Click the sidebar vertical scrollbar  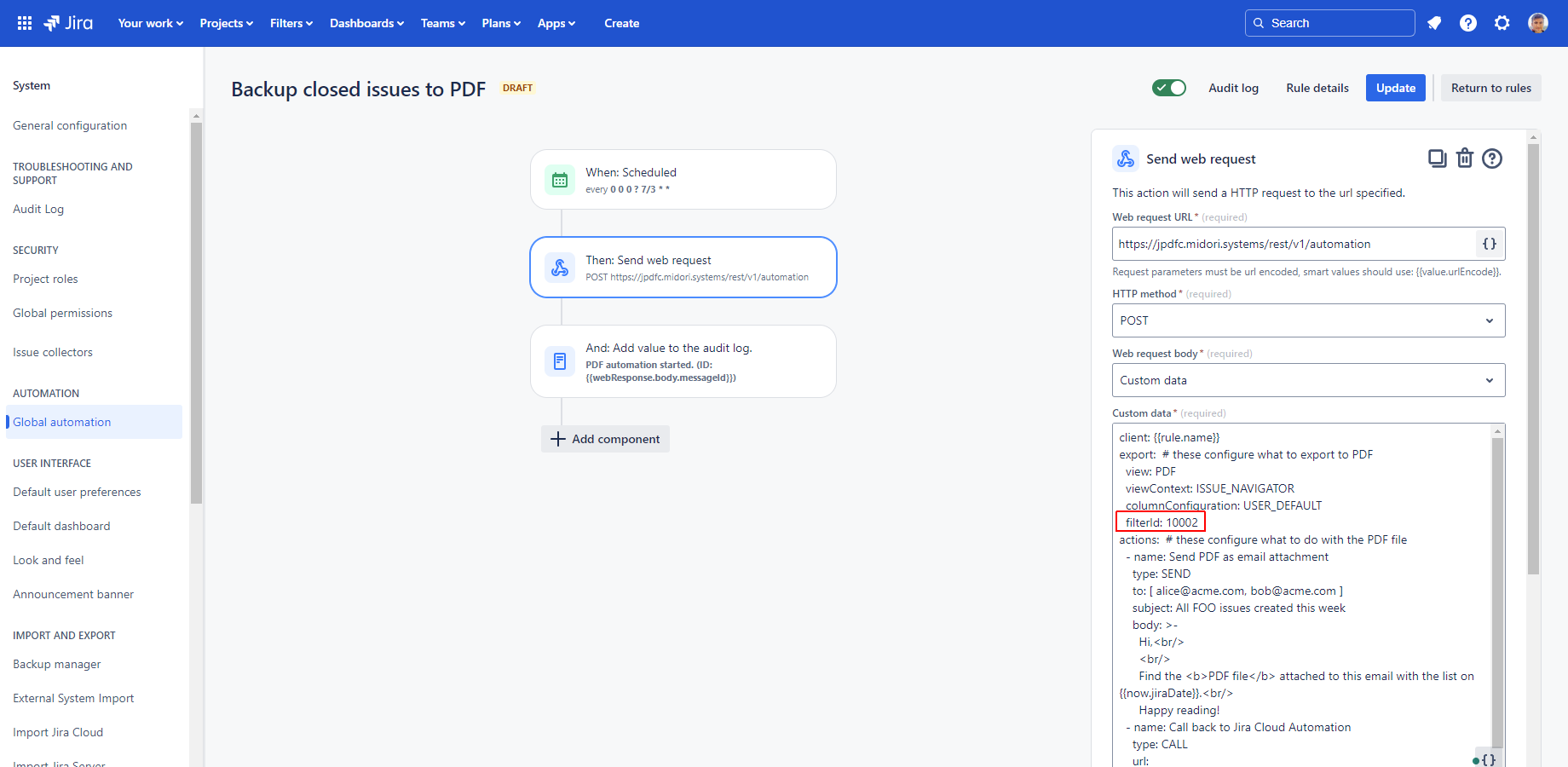pos(196,311)
